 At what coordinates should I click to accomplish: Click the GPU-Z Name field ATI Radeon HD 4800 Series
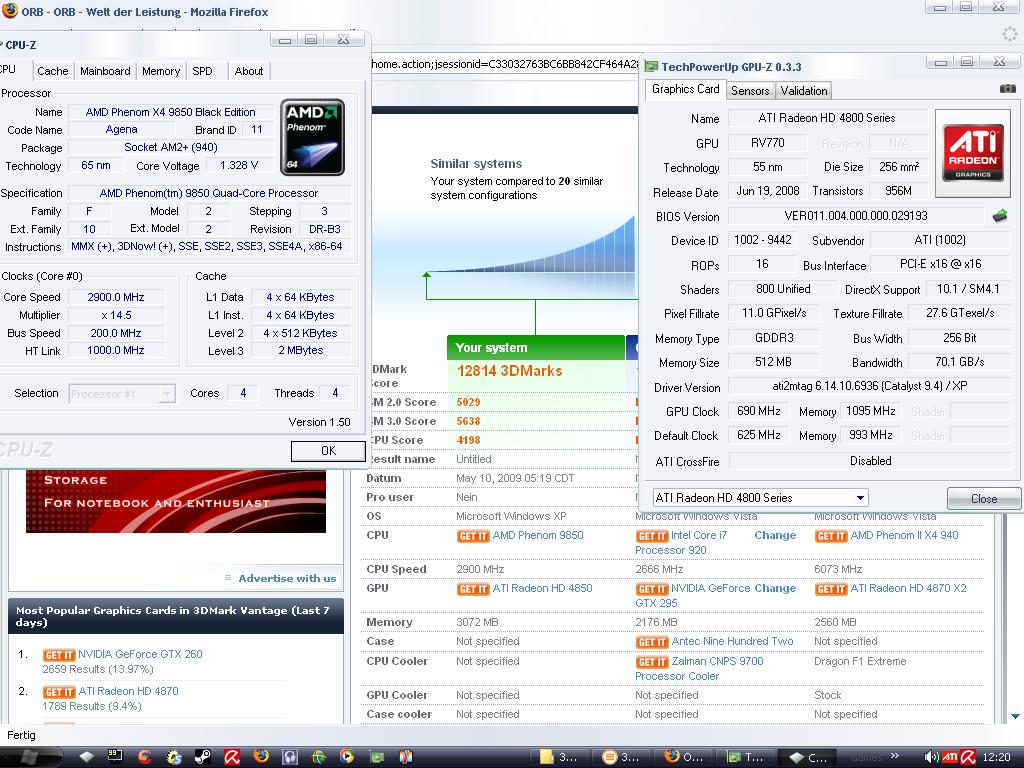coord(827,118)
